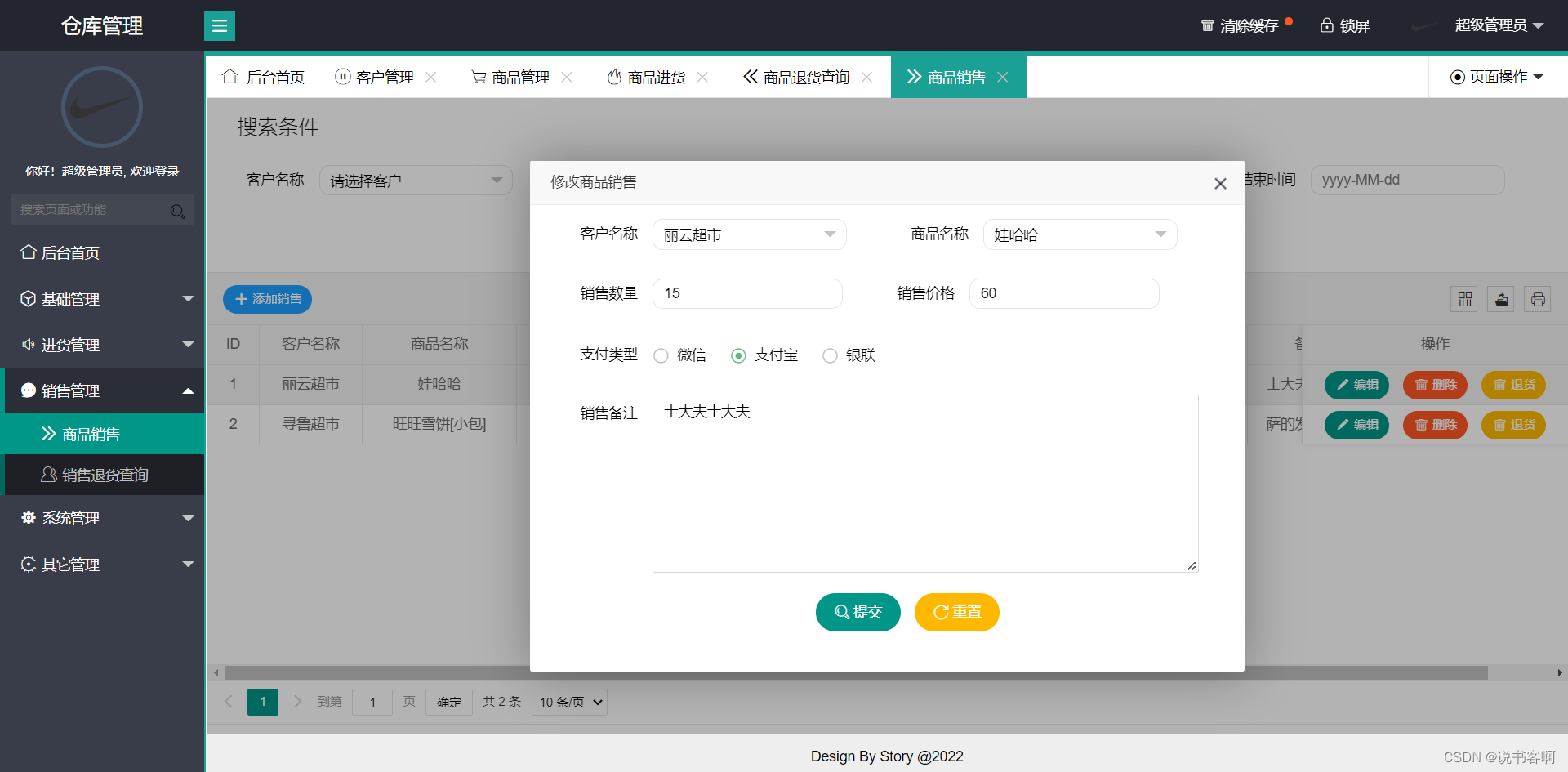Expand 其它管理 sidebar menu

[x=102, y=564]
